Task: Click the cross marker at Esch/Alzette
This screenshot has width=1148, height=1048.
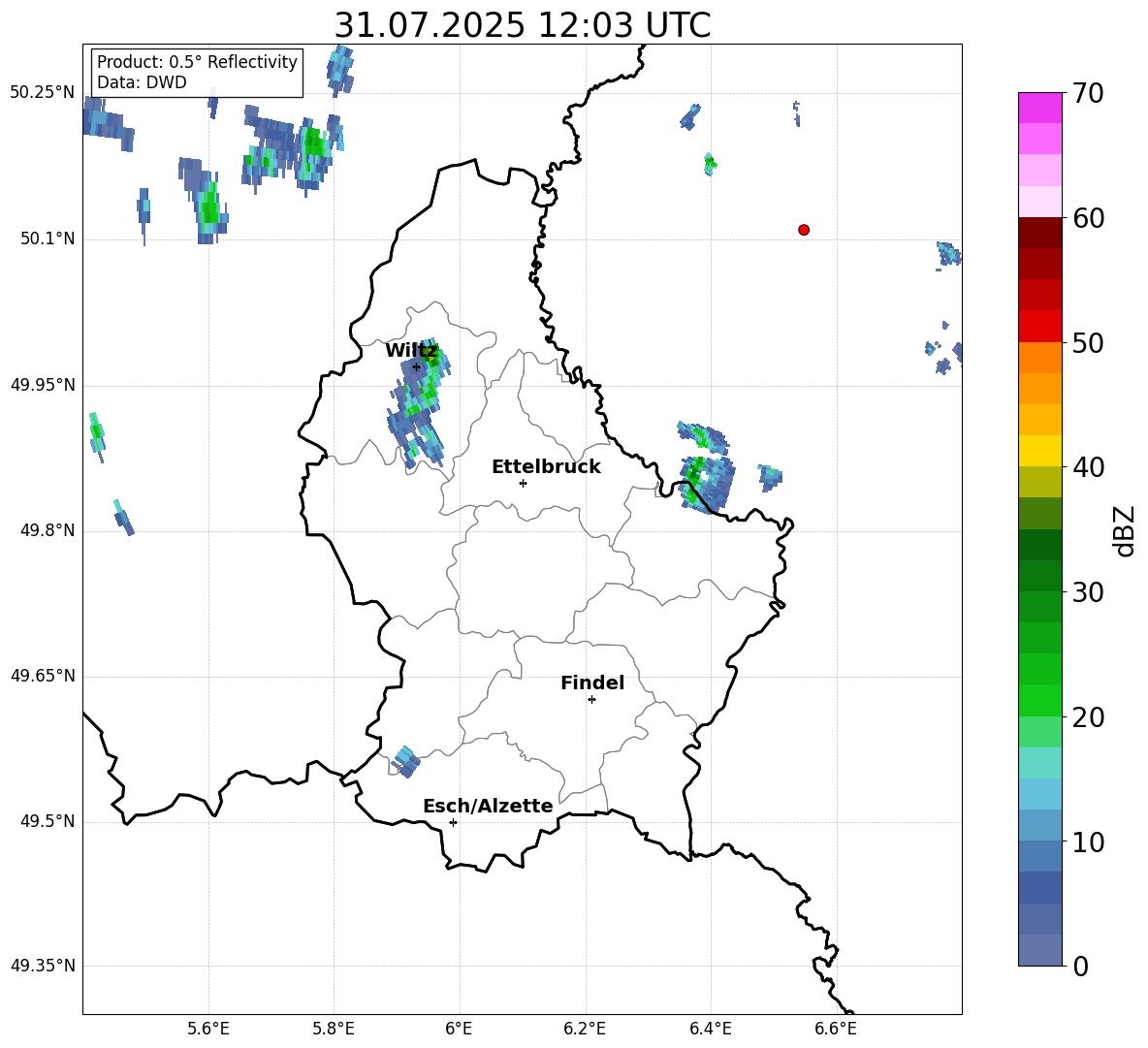Action: click(453, 822)
